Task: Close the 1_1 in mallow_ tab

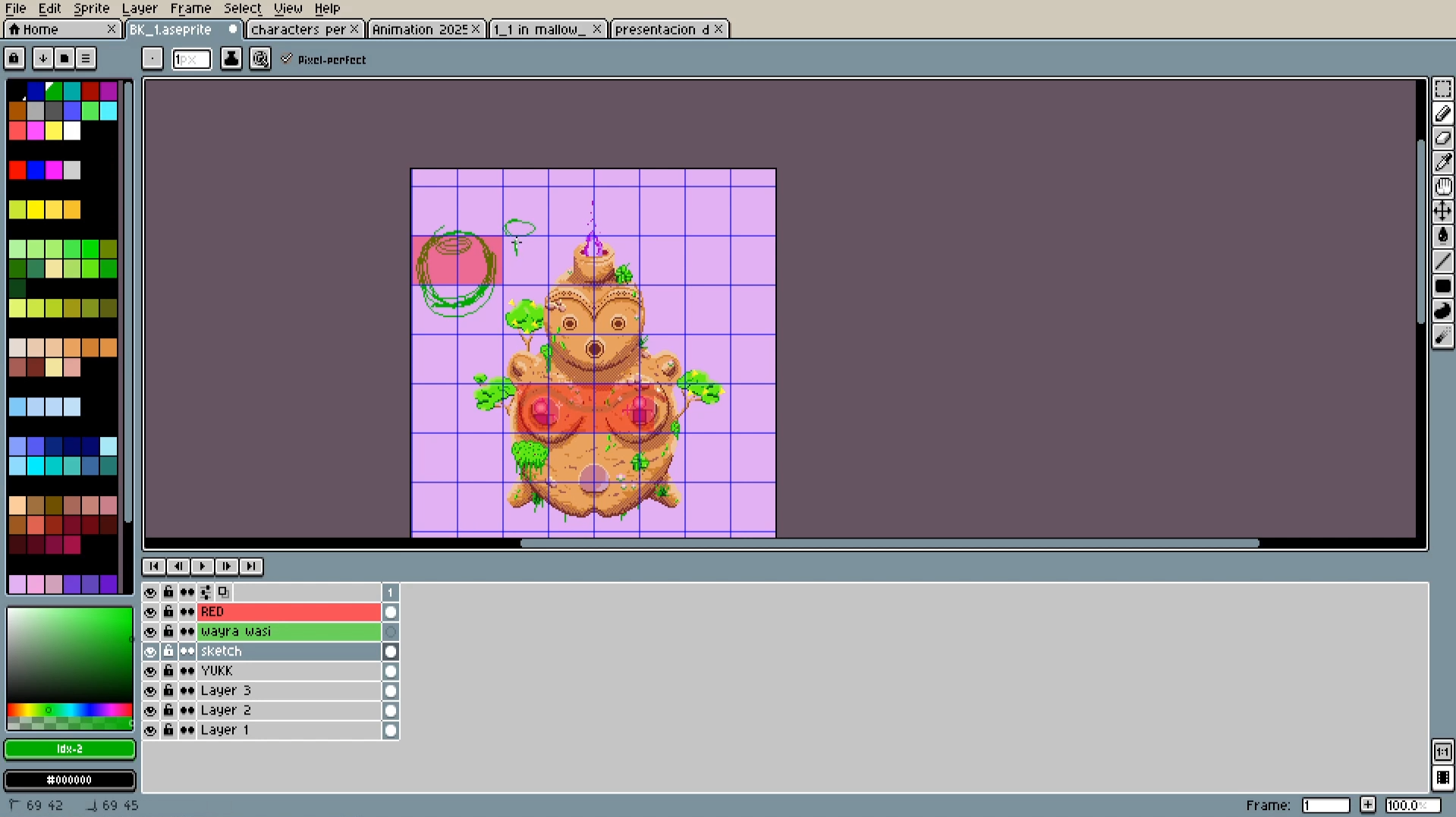Action: coord(596,29)
